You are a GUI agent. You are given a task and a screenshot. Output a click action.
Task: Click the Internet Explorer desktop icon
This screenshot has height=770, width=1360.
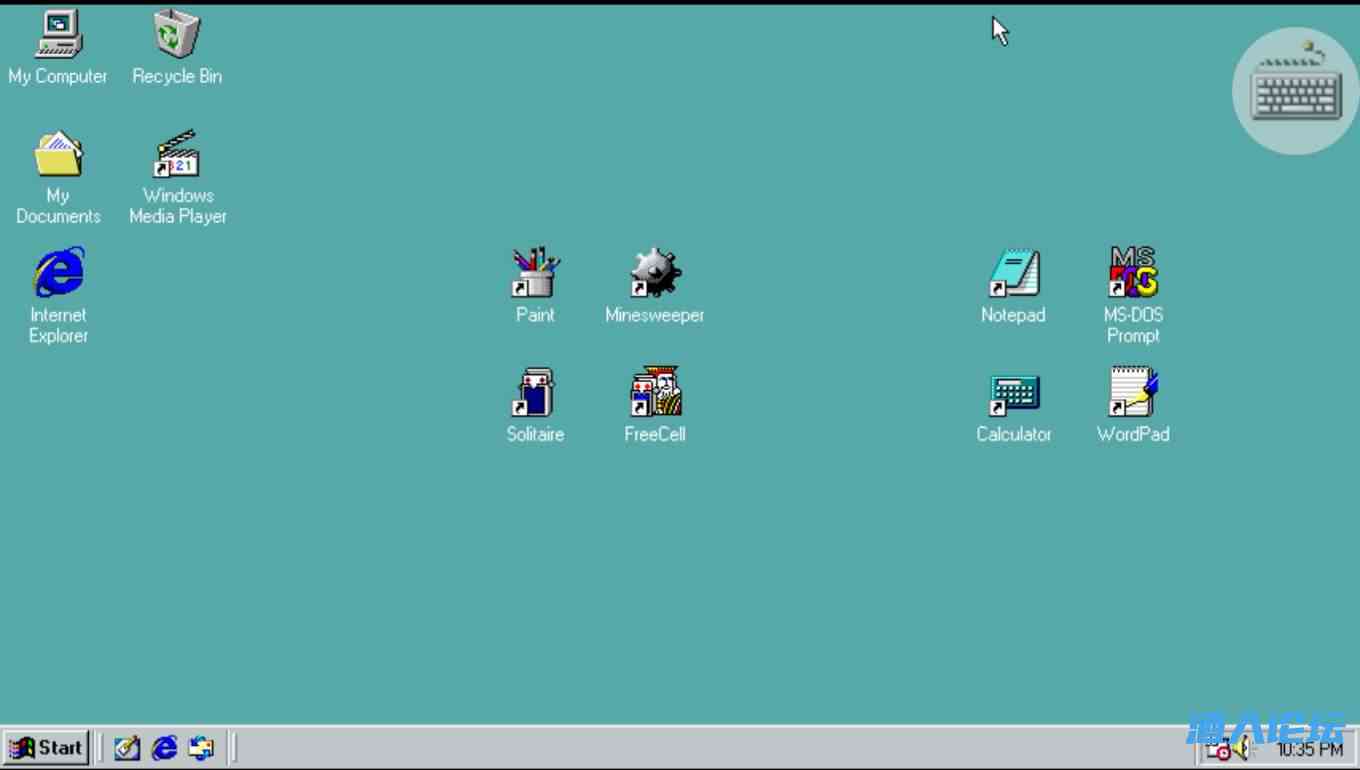point(58,273)
